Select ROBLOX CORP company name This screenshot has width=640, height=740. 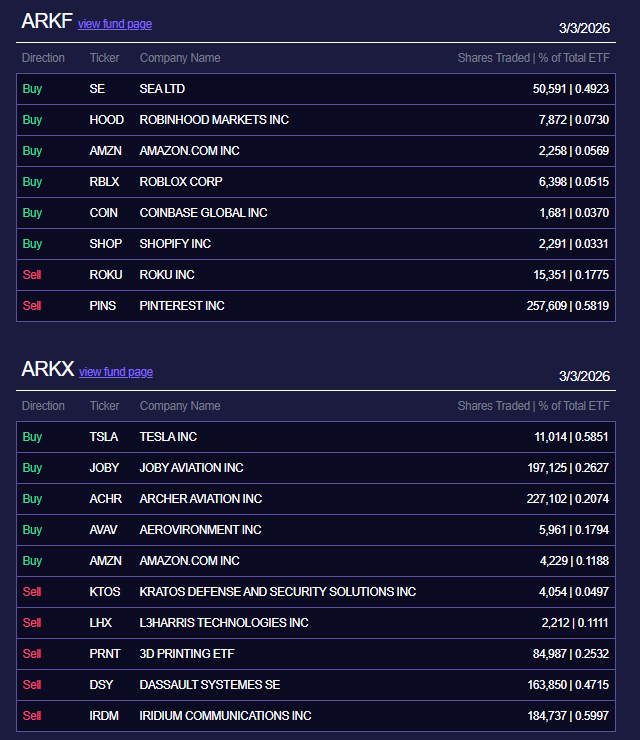181,182
